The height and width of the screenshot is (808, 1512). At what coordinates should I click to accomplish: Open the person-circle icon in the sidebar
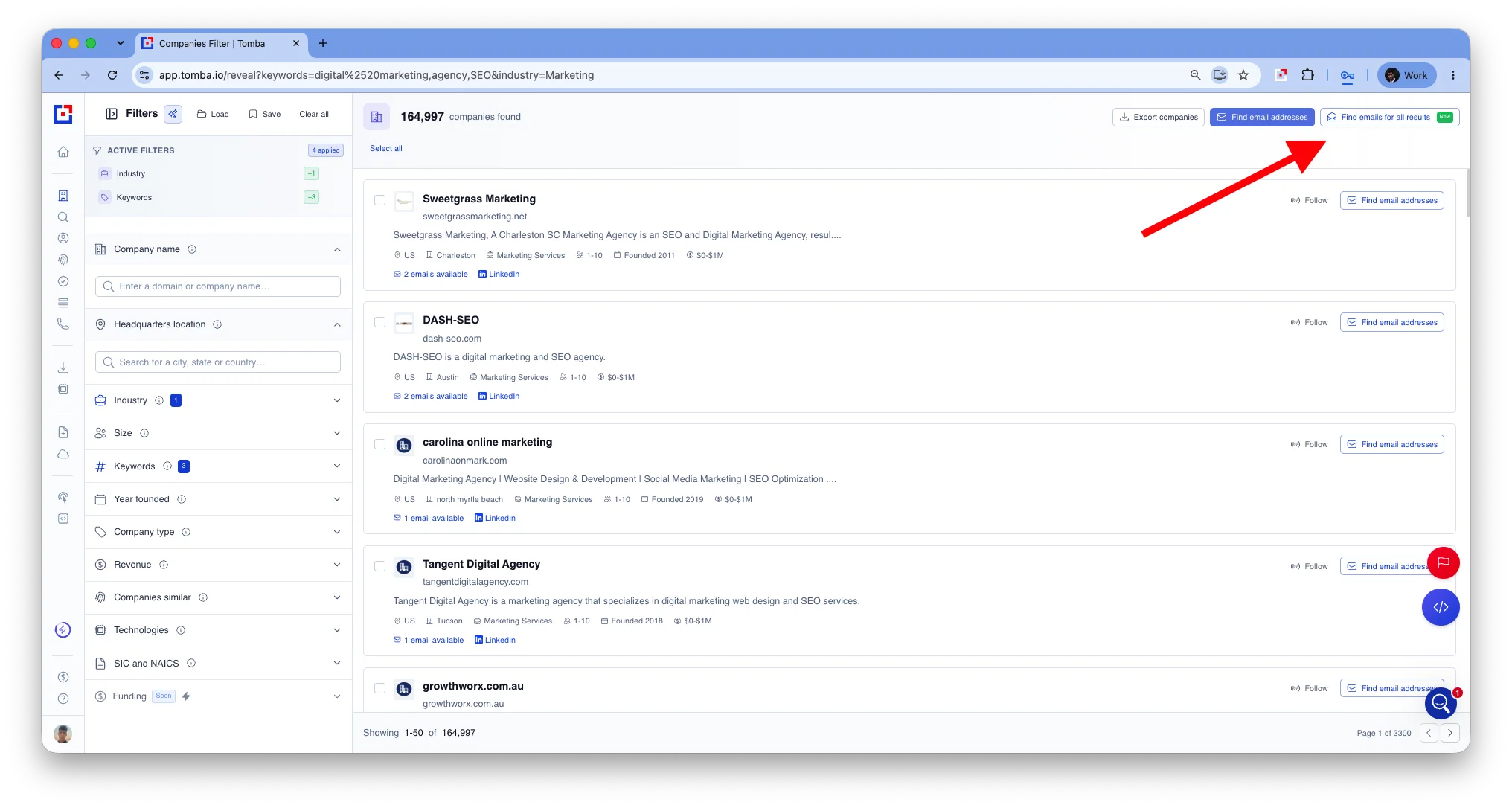pyautogui.click(x=63, y=238)
